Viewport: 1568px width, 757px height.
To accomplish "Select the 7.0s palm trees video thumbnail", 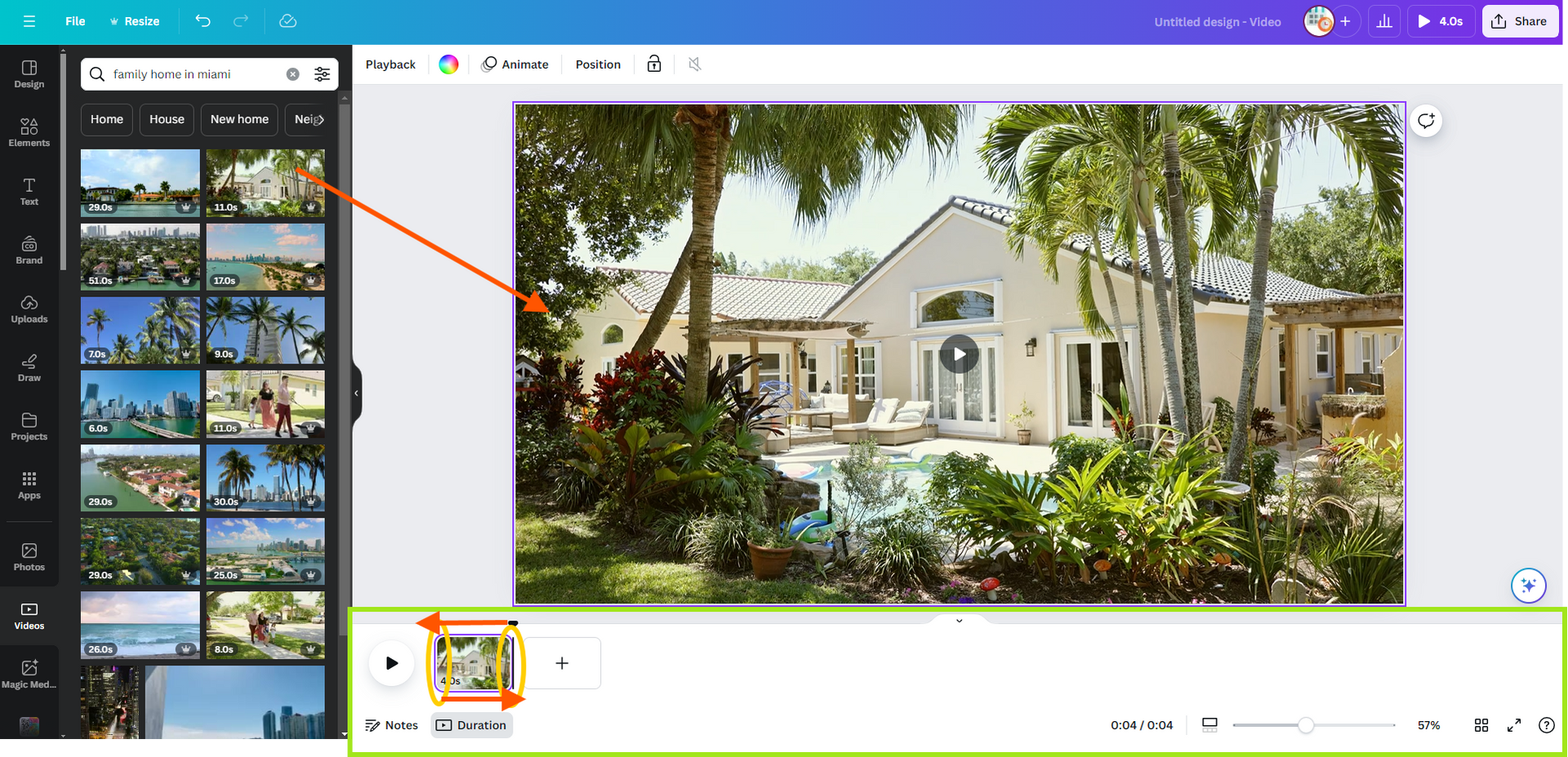I will (140, 330).
